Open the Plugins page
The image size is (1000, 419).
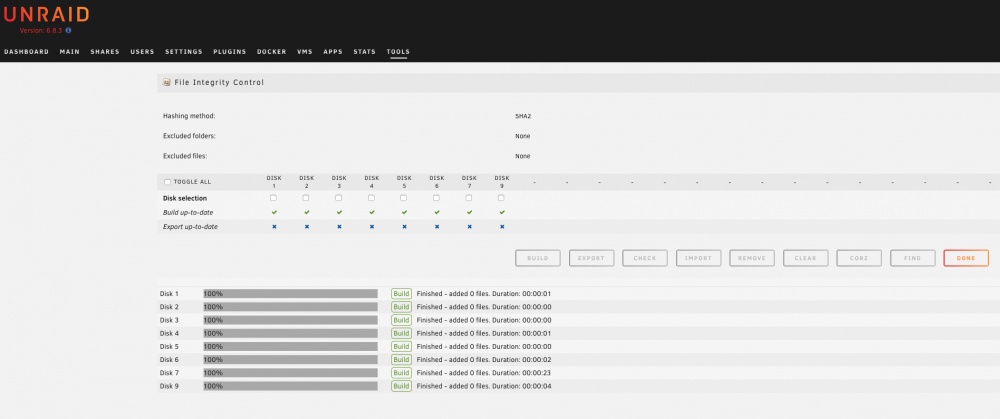(x=230, y=52)
